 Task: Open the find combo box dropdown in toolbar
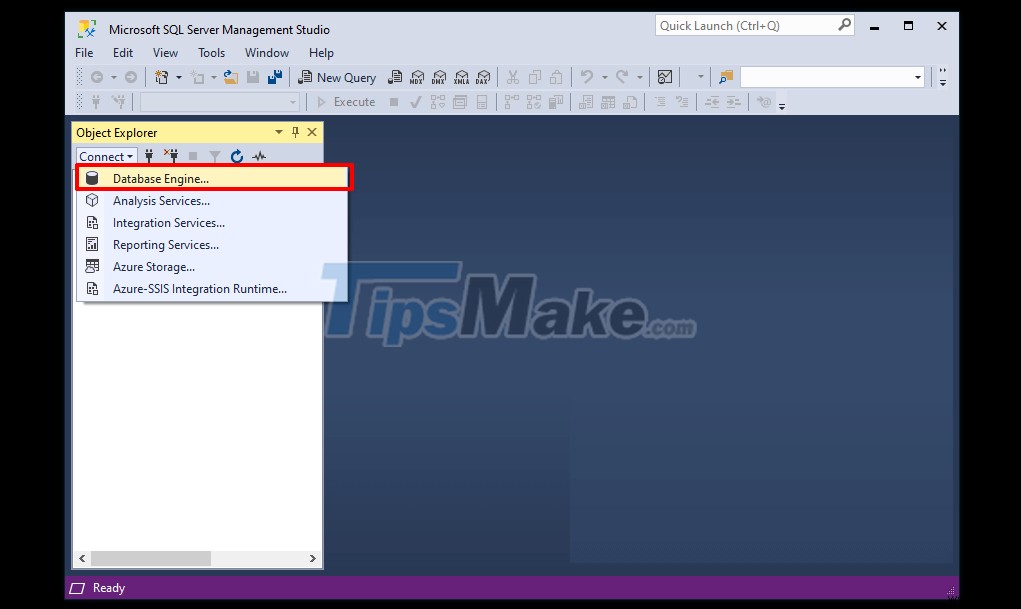(x=918, y=78)
